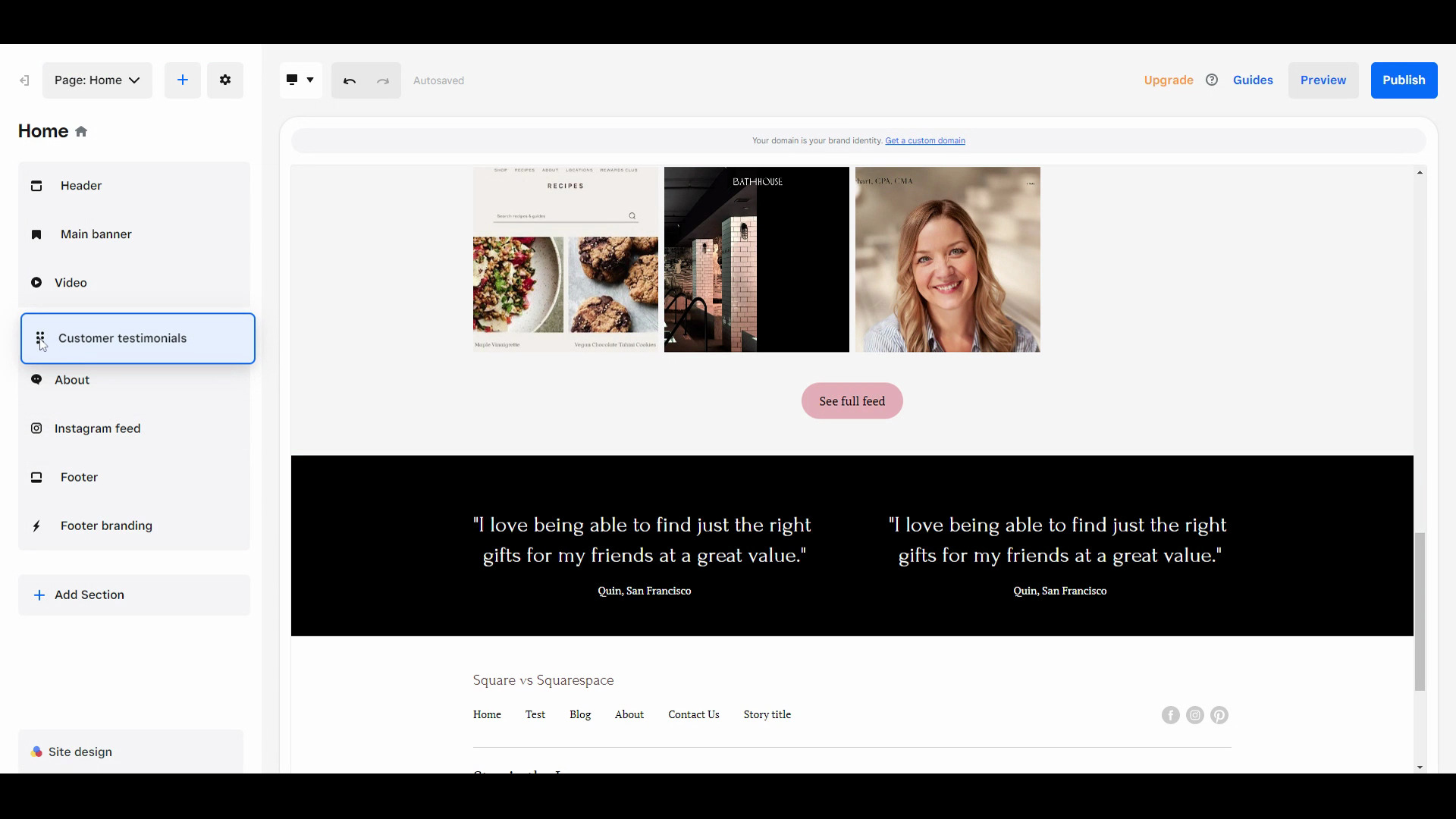
Task: Grab the Customer testimonials drag handle
Action: point(40,338)
